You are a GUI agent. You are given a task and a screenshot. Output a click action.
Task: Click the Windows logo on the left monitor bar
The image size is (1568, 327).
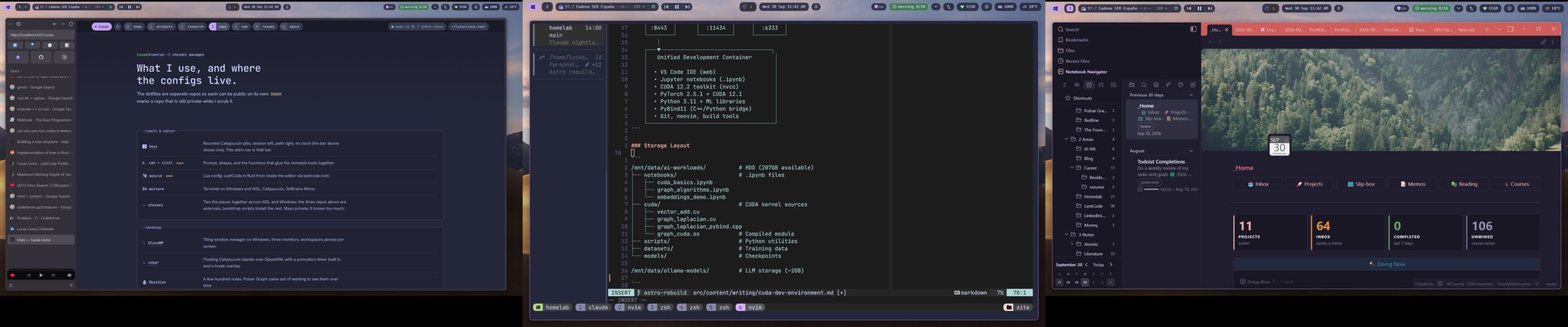(x=8, y=7)
